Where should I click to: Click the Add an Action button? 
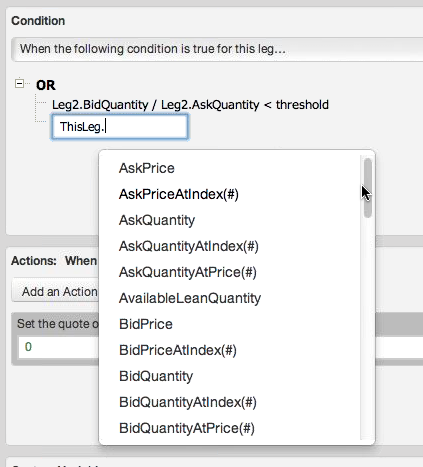55,292
